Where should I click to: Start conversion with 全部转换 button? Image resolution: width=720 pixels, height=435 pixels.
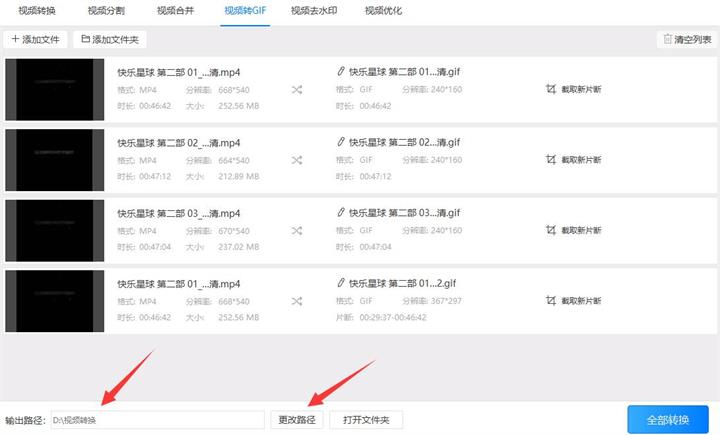(x=668, y=419)
